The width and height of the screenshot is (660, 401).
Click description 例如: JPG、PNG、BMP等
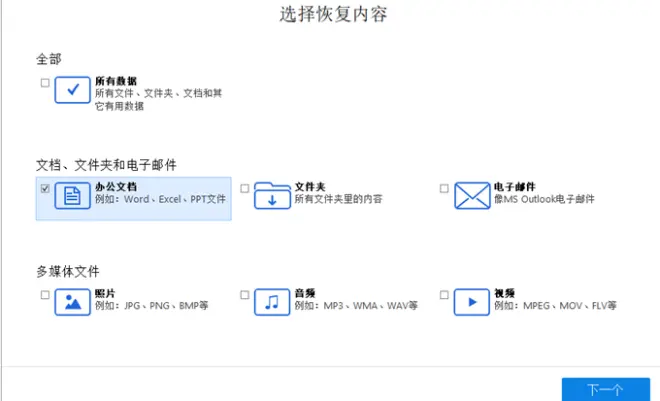152,305
